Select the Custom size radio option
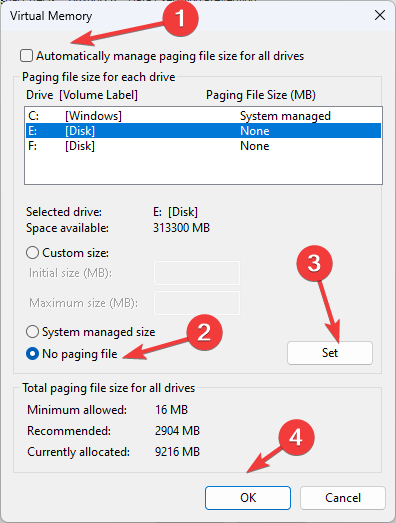The width and height of the screenshot is (396, 523). (x=32, y=253)
